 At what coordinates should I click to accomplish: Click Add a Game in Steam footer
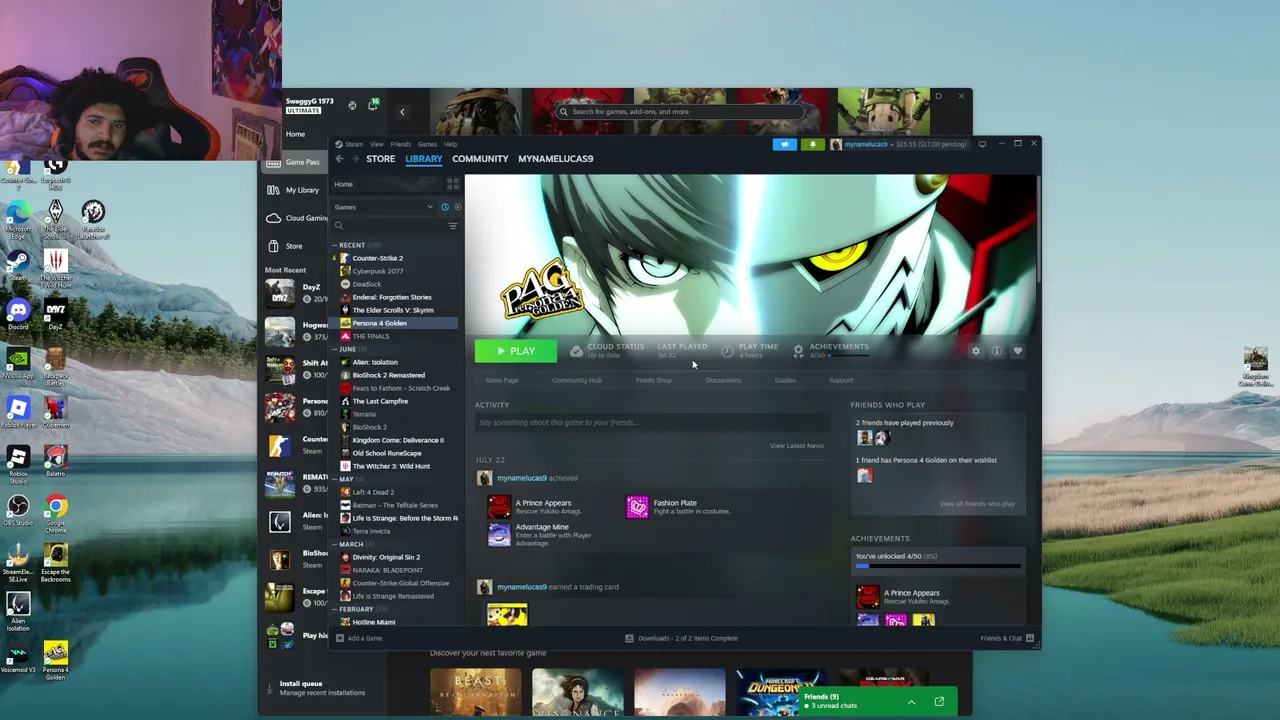[x=360, y=638]
